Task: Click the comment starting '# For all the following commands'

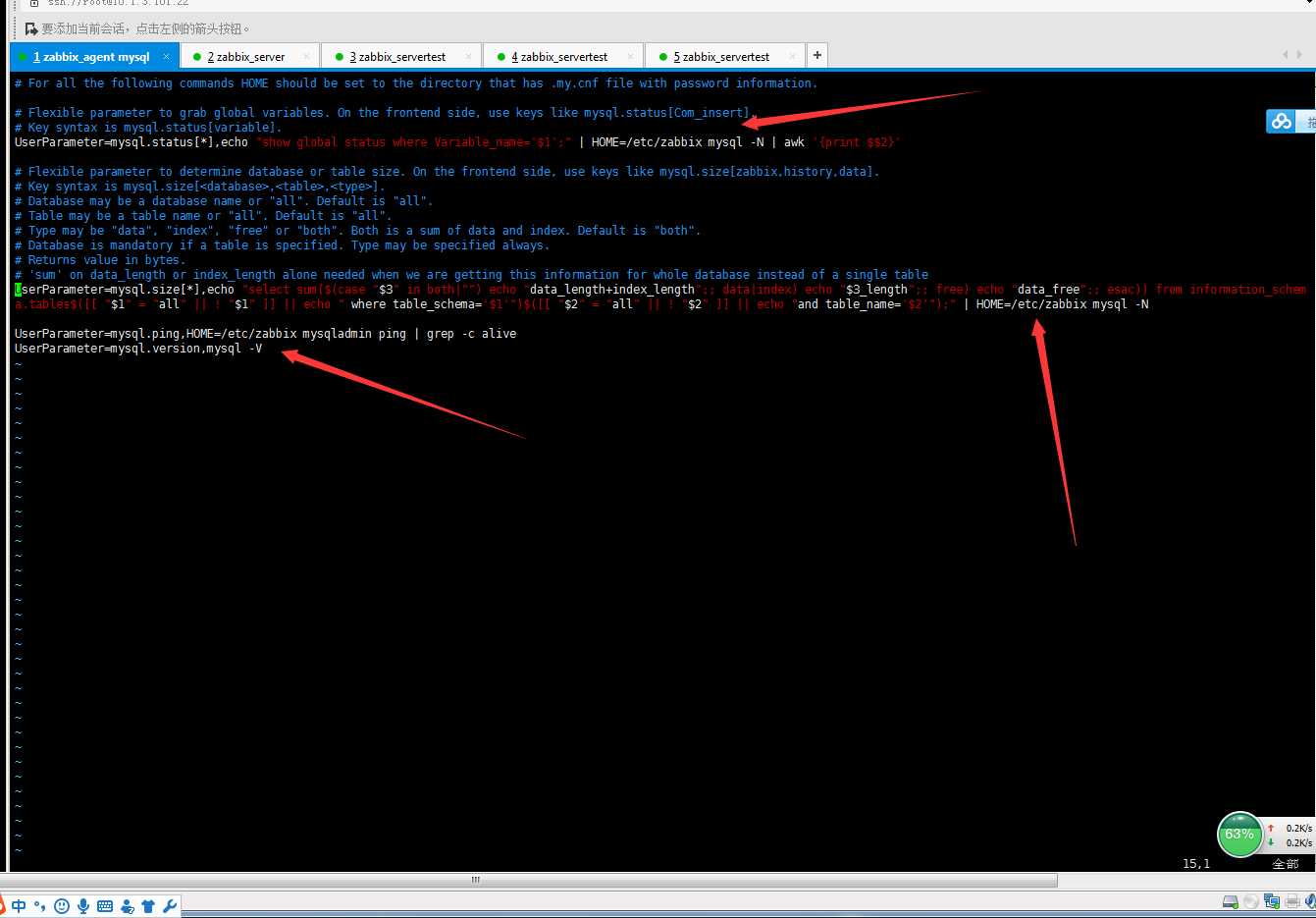Action: [x=416, y=83]
